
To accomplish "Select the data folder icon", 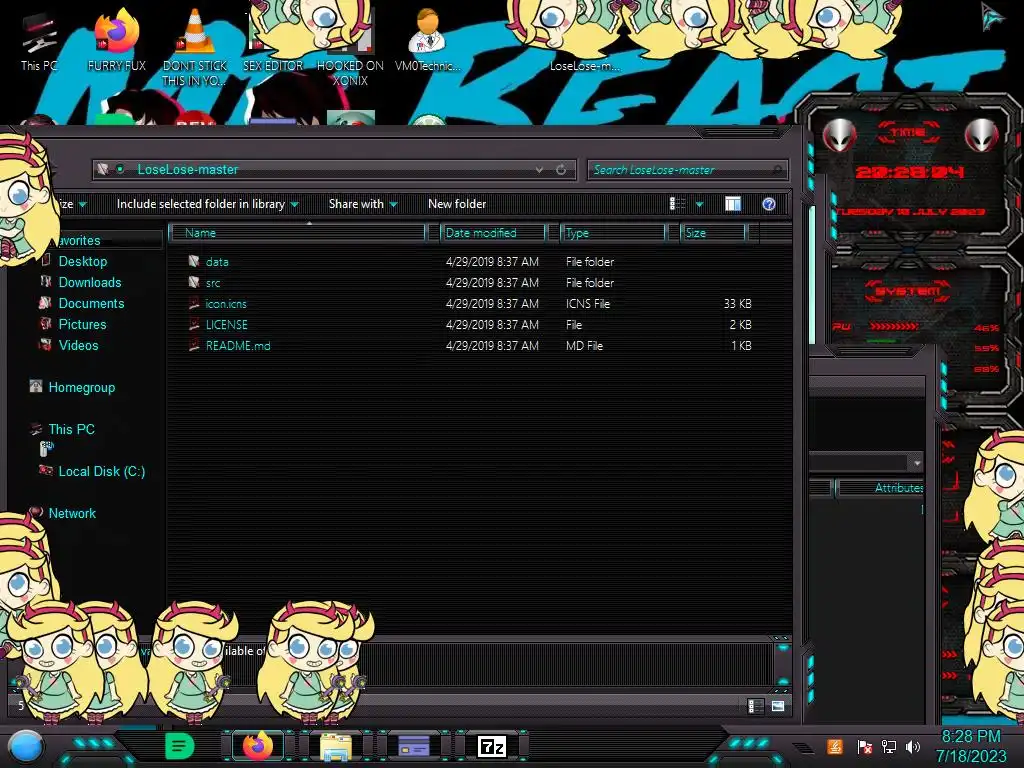I will coord(193,261).
